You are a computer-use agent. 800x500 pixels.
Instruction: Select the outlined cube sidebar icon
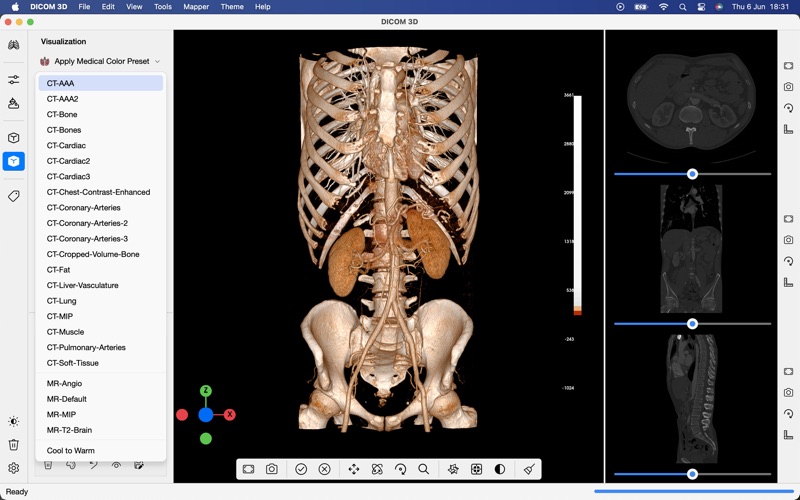point(14,138)
